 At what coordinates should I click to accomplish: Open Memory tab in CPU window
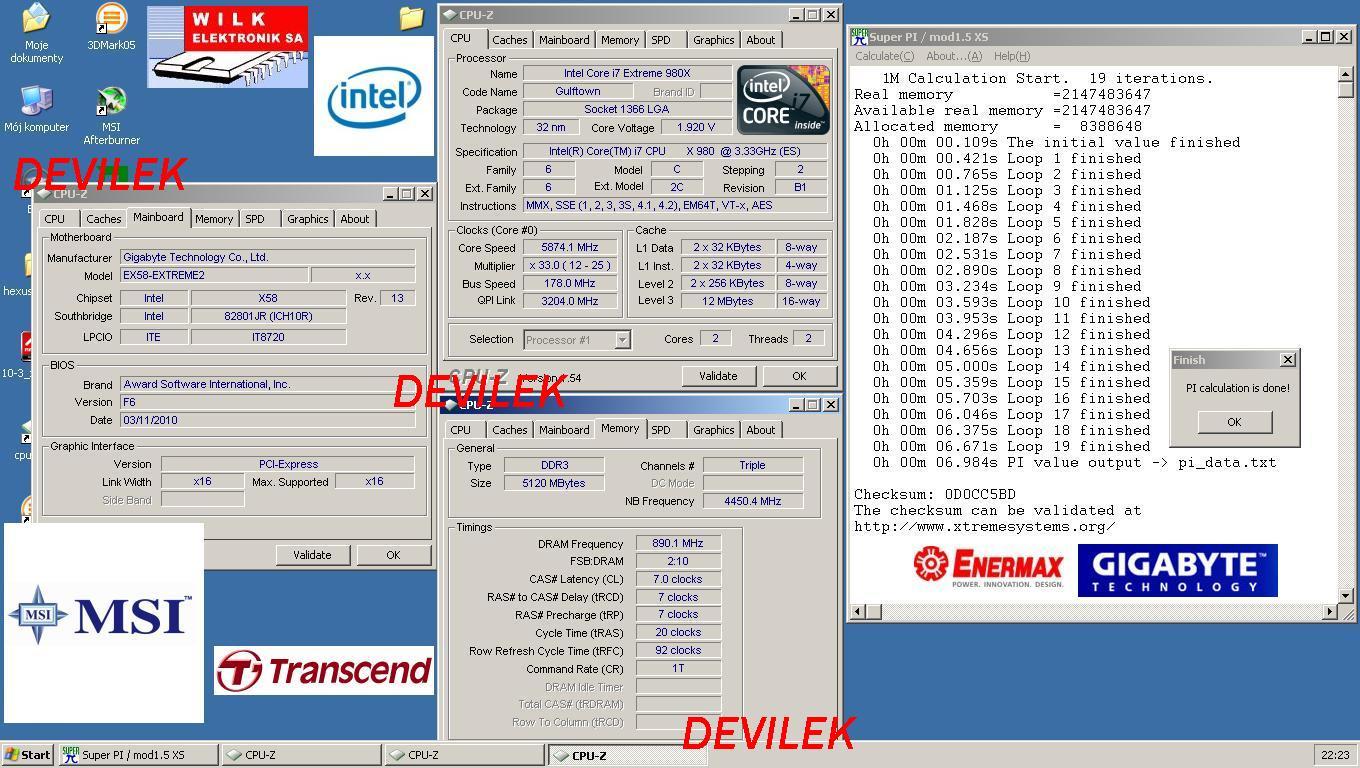(x=619, y=40)
